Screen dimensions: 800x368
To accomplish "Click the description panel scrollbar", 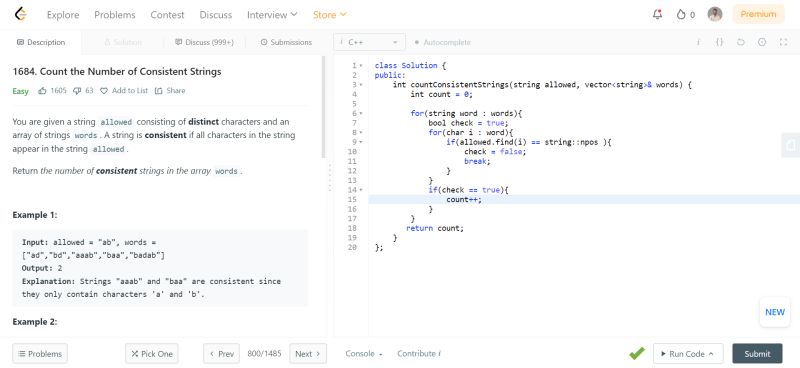I will click(x=323, y=107).
